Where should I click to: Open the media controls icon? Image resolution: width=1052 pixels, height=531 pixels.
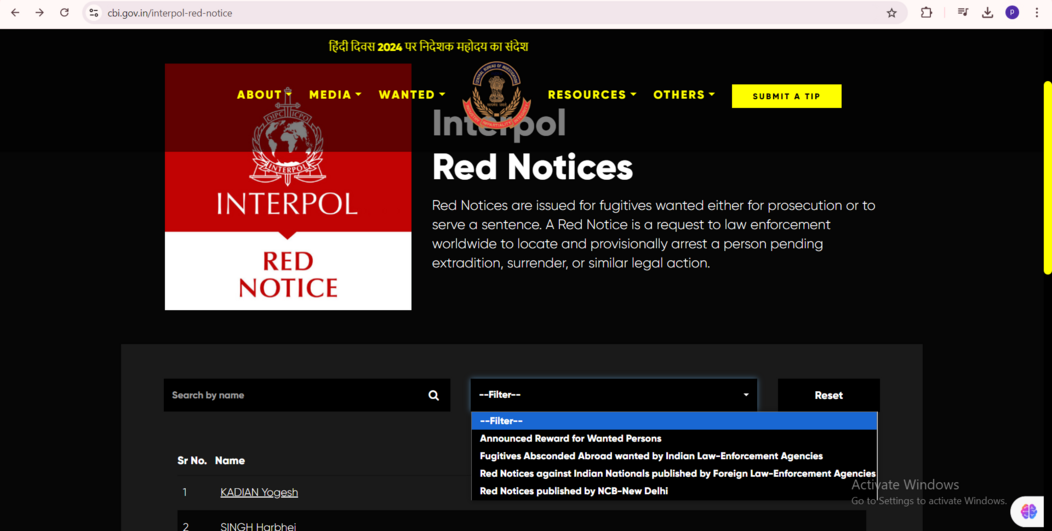pos(962,13)
